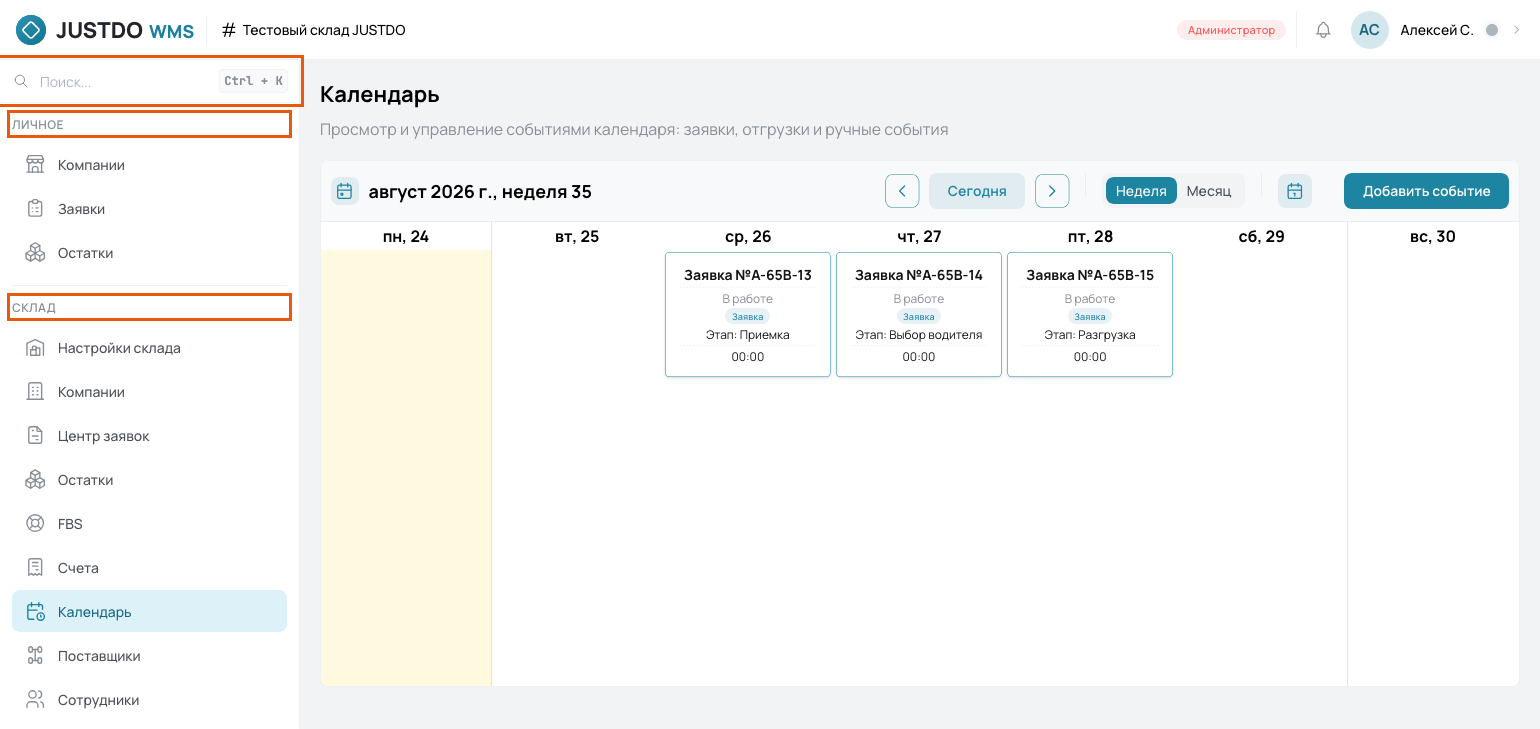Open Остатки under the Склад section
The height and width of the screenshot is (729, 1540).
(149, 480)
